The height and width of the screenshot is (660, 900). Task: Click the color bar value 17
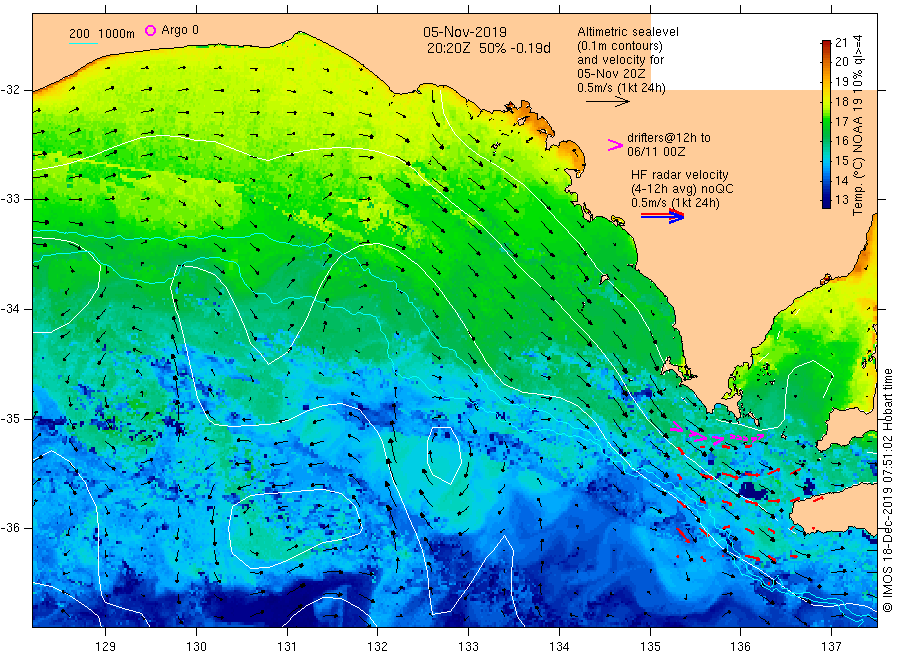841,121
